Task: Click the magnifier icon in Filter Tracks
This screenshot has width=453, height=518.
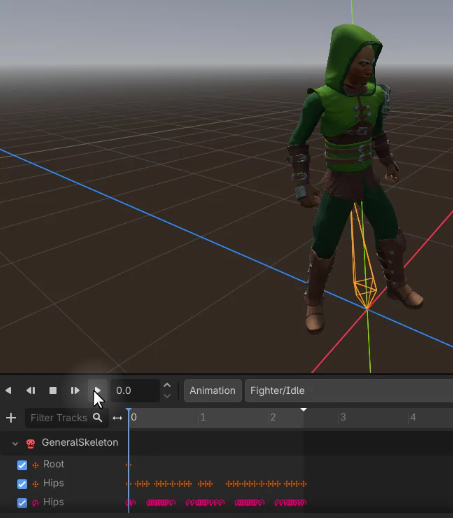Action: point(98,418)
